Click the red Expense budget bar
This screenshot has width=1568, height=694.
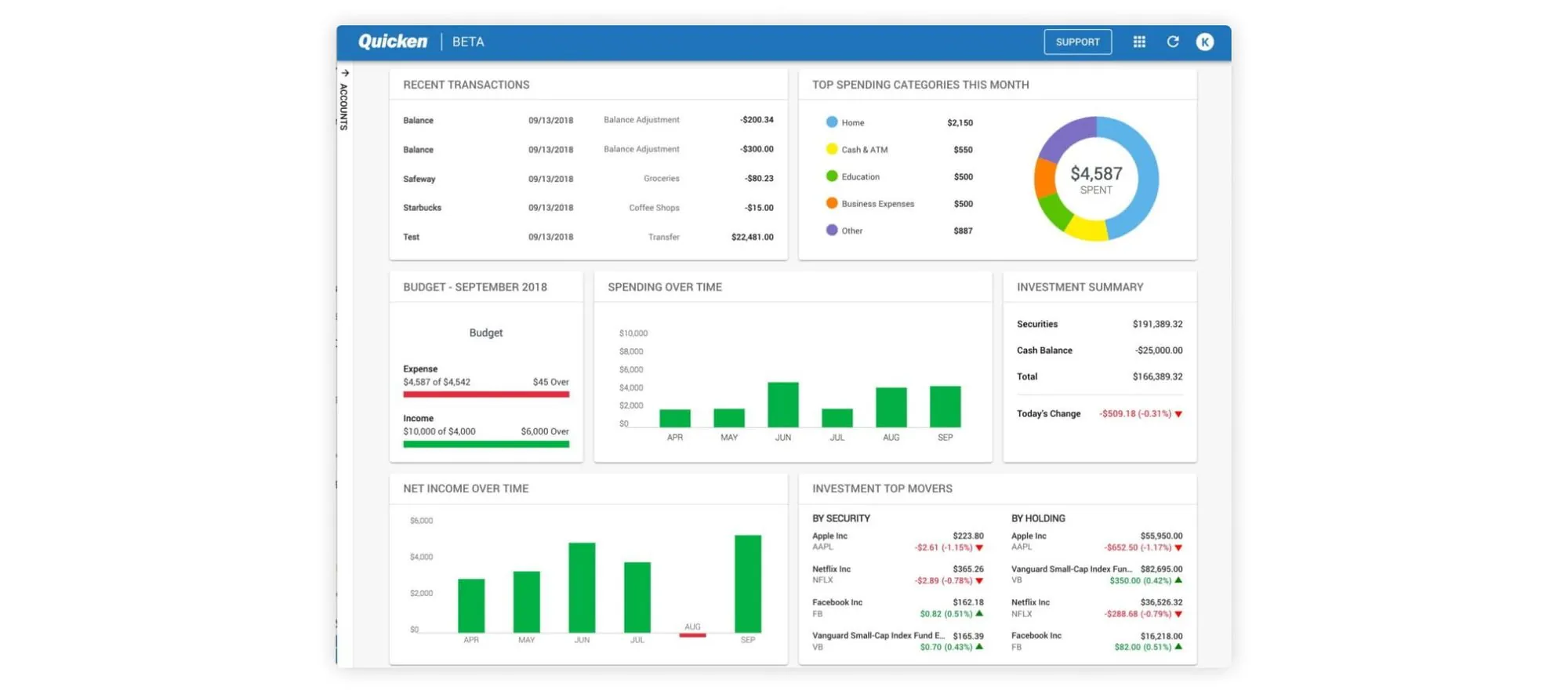point(486,394)
